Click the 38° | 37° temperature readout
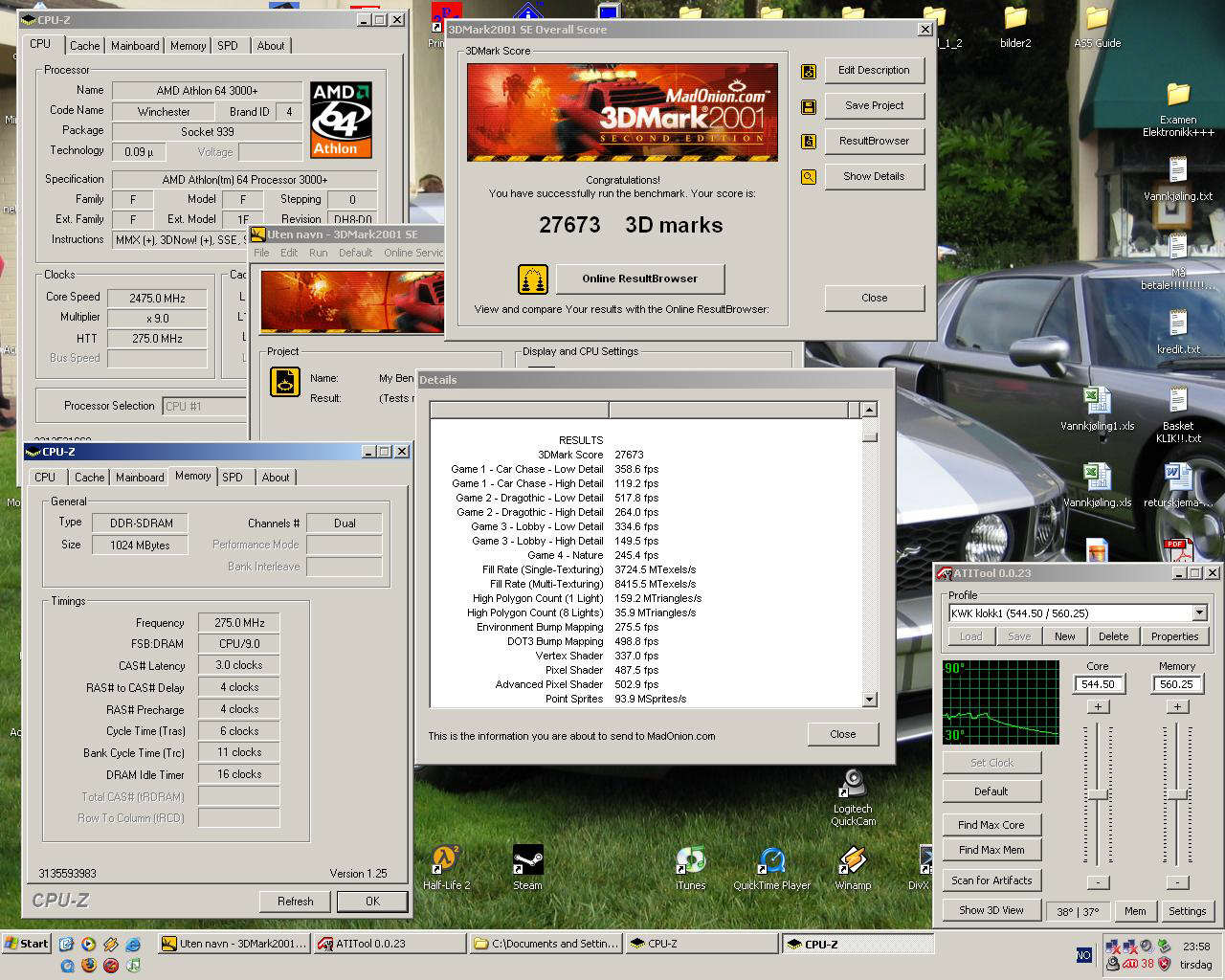 coord(1079,912)
